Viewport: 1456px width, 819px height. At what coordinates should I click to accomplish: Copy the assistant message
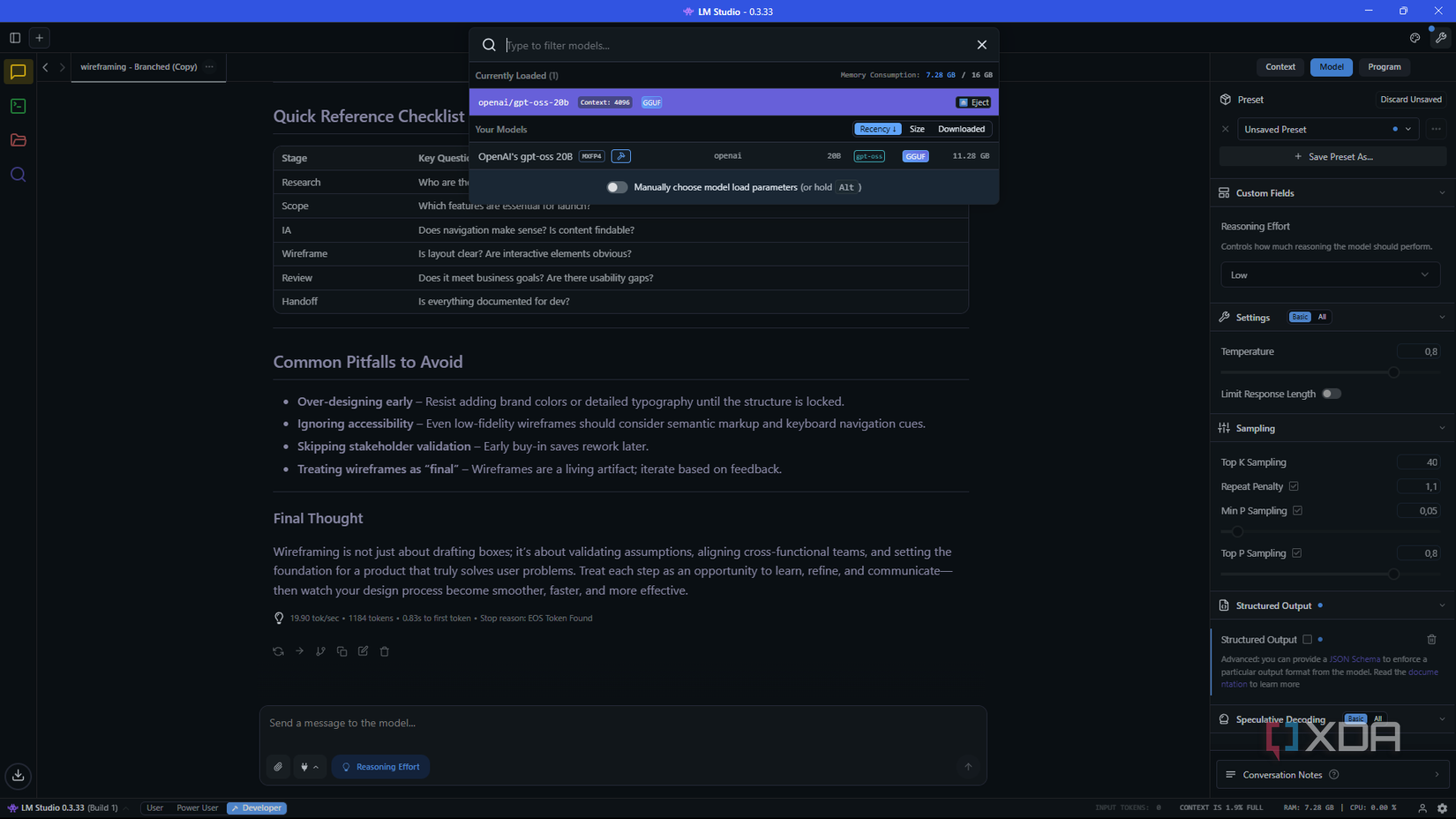click(x=341, y=651)
